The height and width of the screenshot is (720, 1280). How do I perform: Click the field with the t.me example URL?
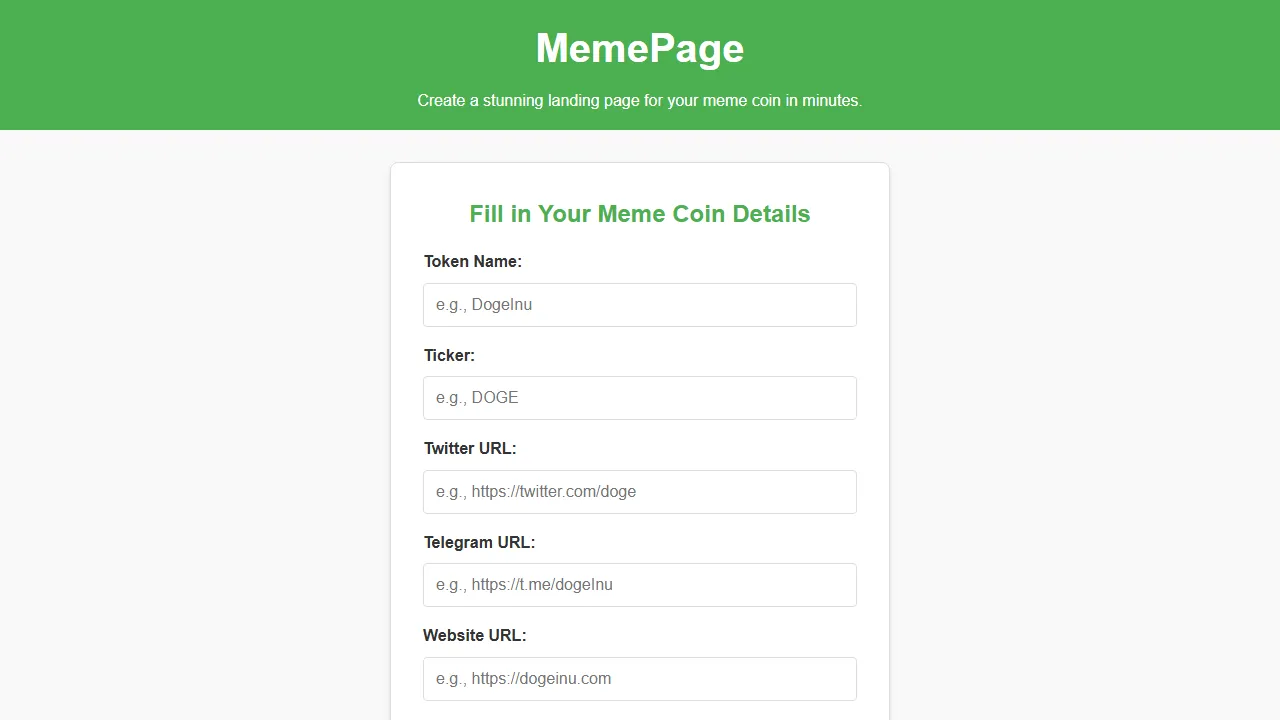point(639,584)
